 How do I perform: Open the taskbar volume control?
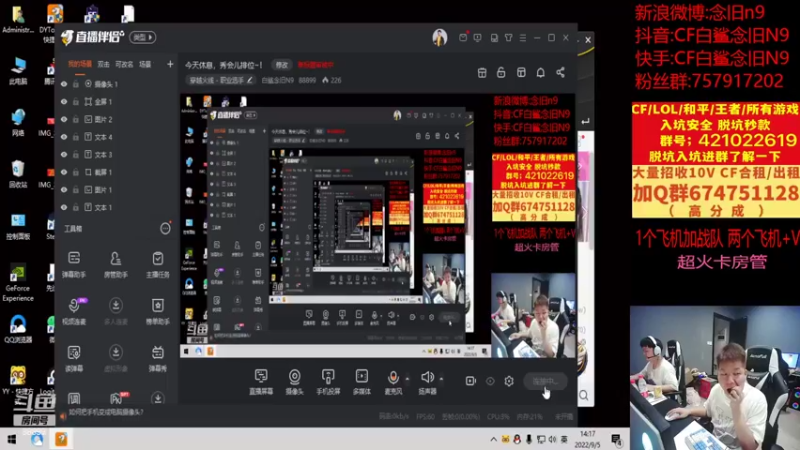(553, 439)
